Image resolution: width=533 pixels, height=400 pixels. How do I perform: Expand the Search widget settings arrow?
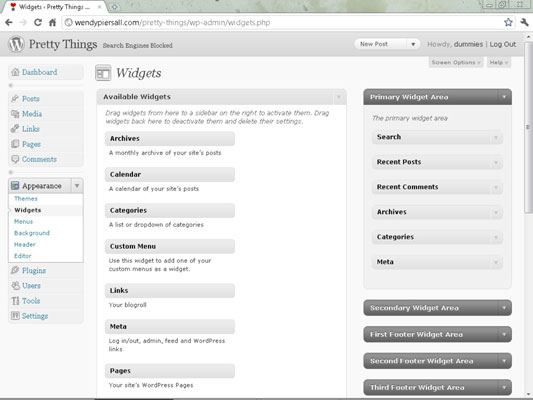point(496,137)
